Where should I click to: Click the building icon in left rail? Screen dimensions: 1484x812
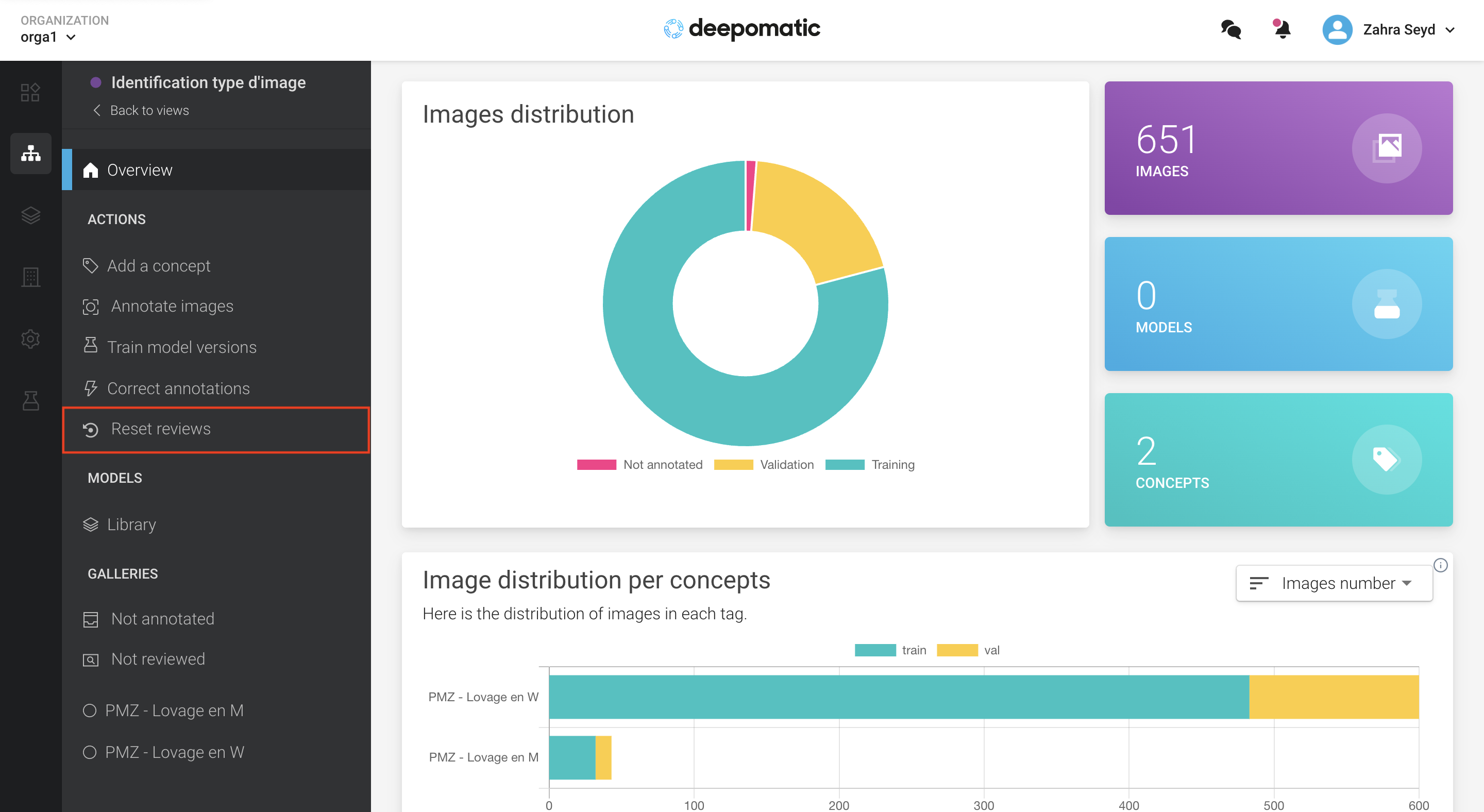(30, 277)
